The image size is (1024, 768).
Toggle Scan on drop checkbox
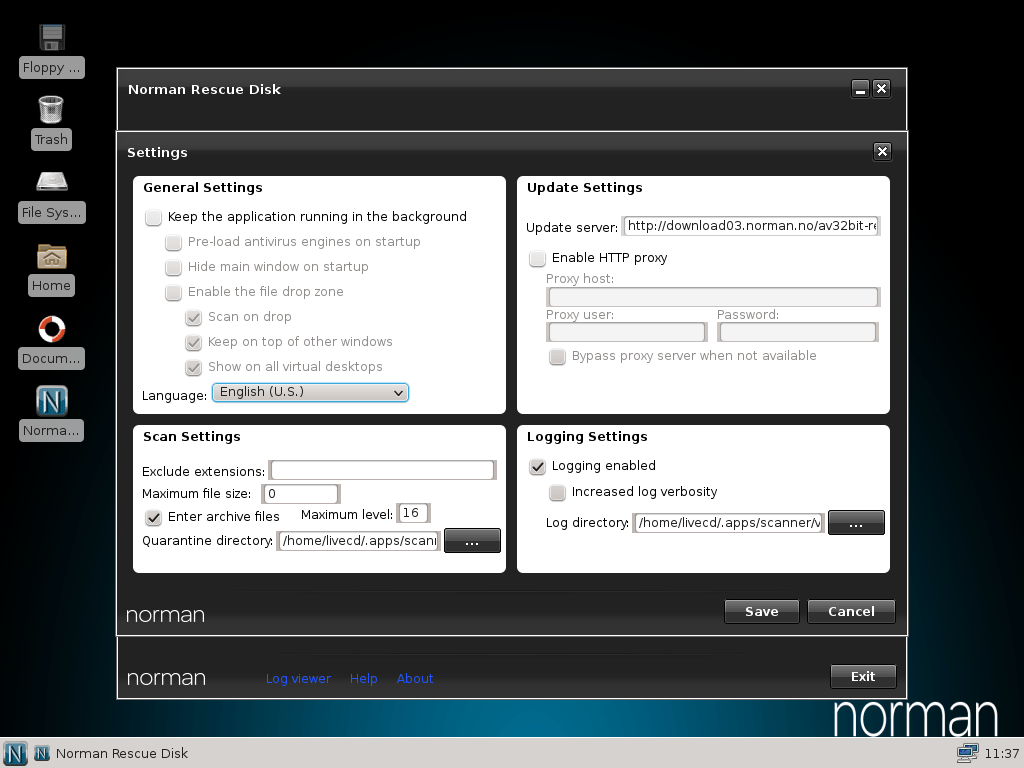[194, 317]
